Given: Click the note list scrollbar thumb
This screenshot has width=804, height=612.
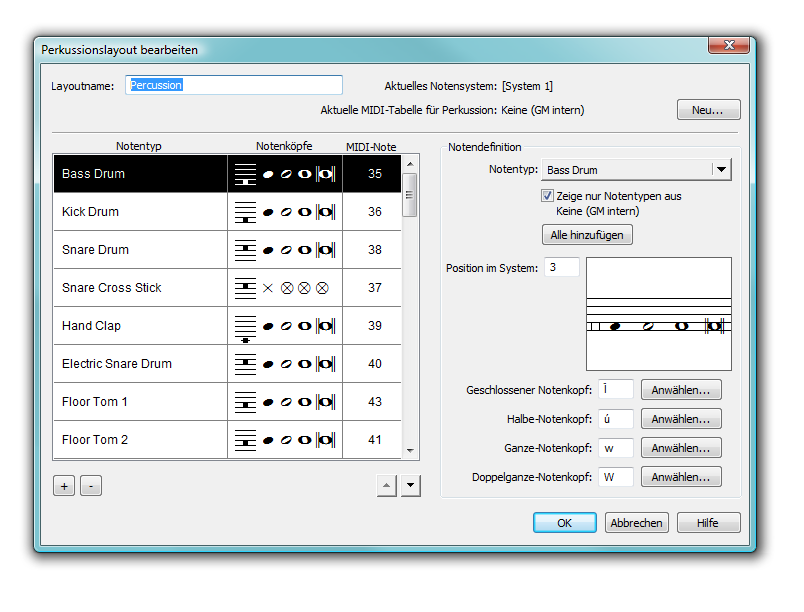Looking at the screenshot, I should coord(409,195).
